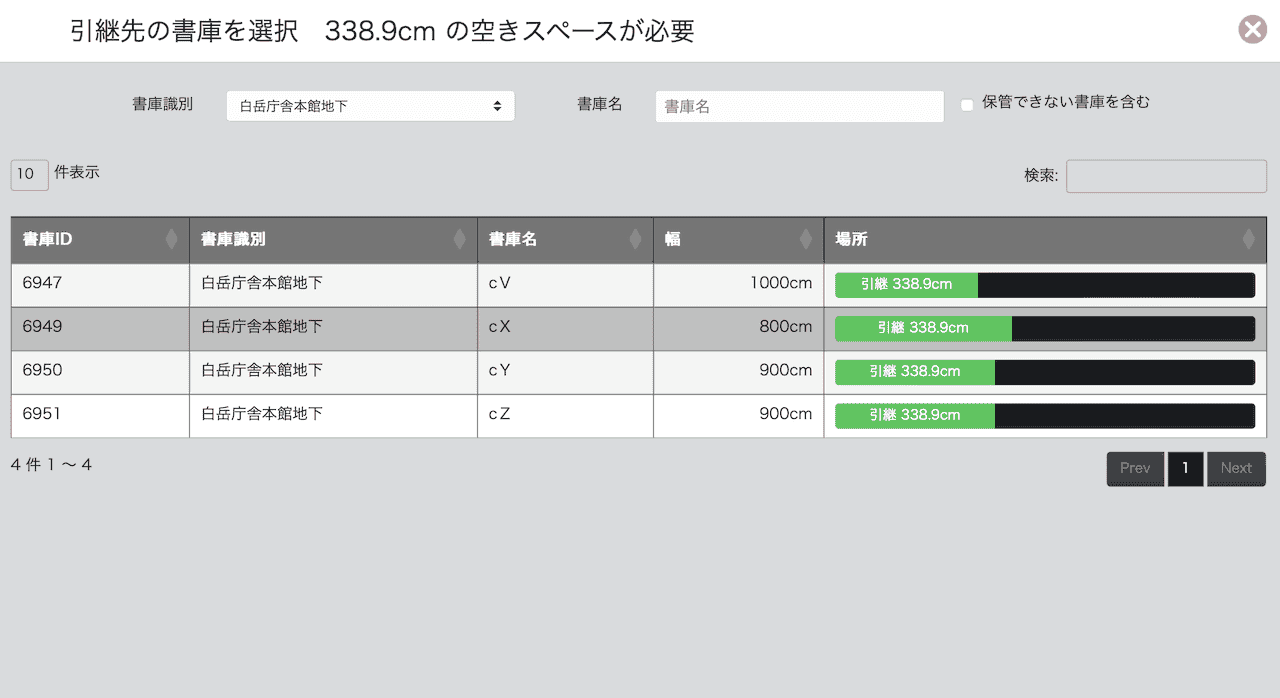Click the 検索 search input box
This screenshot has height=698, width=1280.
(1165, 176)
